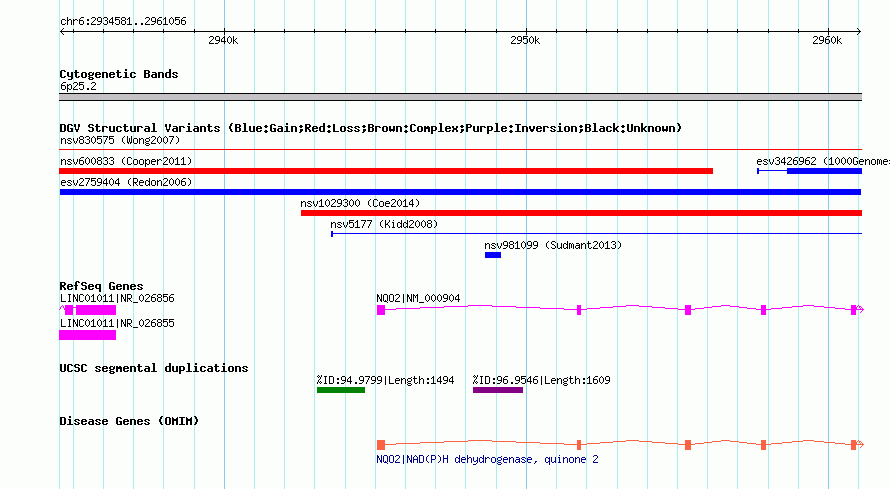Open the %ID:94.9799|Length:1494 label
The width and height of the screenshot is (890, 489).
385,380
